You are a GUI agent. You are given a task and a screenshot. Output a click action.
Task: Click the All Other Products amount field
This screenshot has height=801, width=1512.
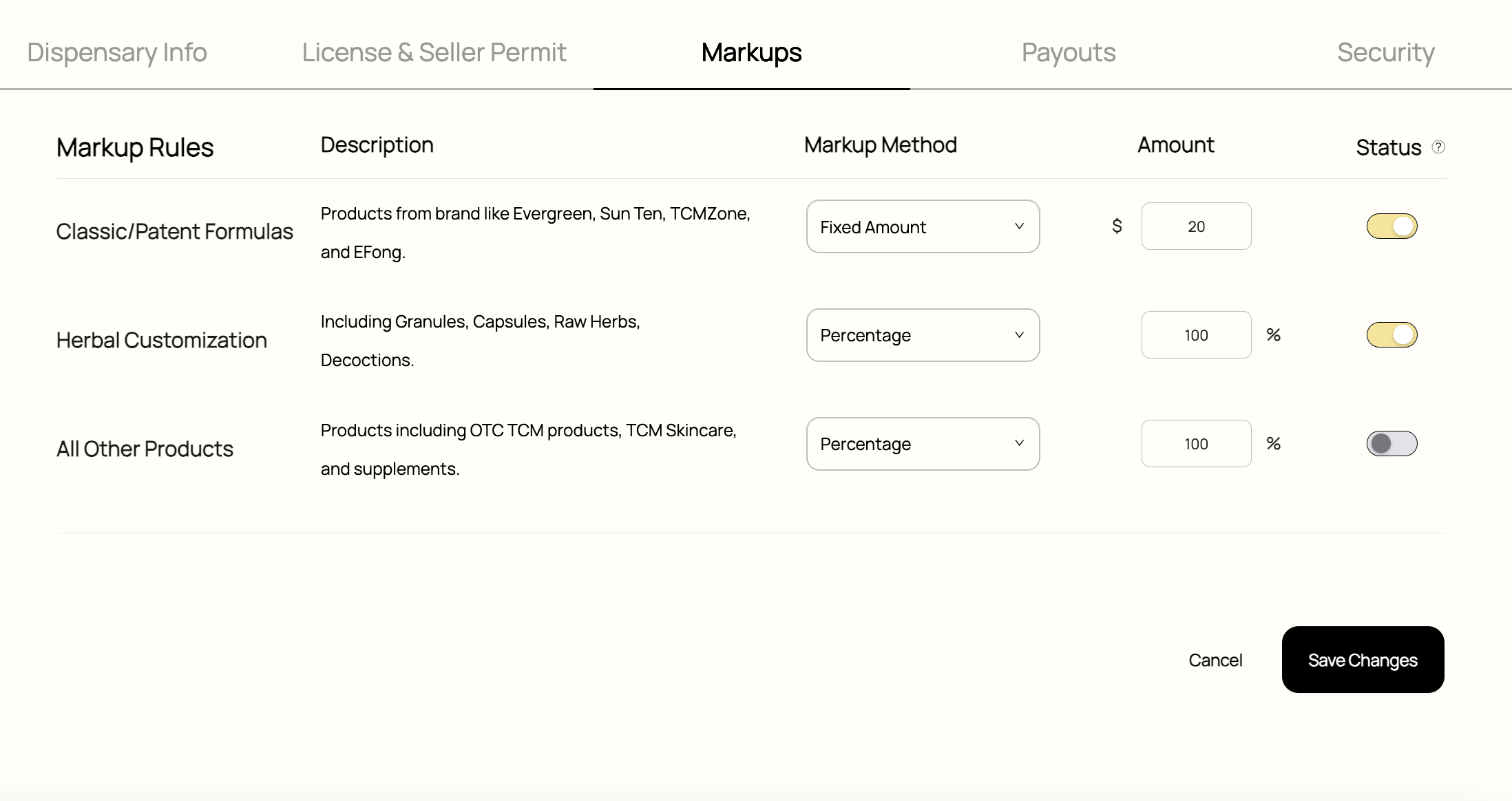coord(1196,444)
